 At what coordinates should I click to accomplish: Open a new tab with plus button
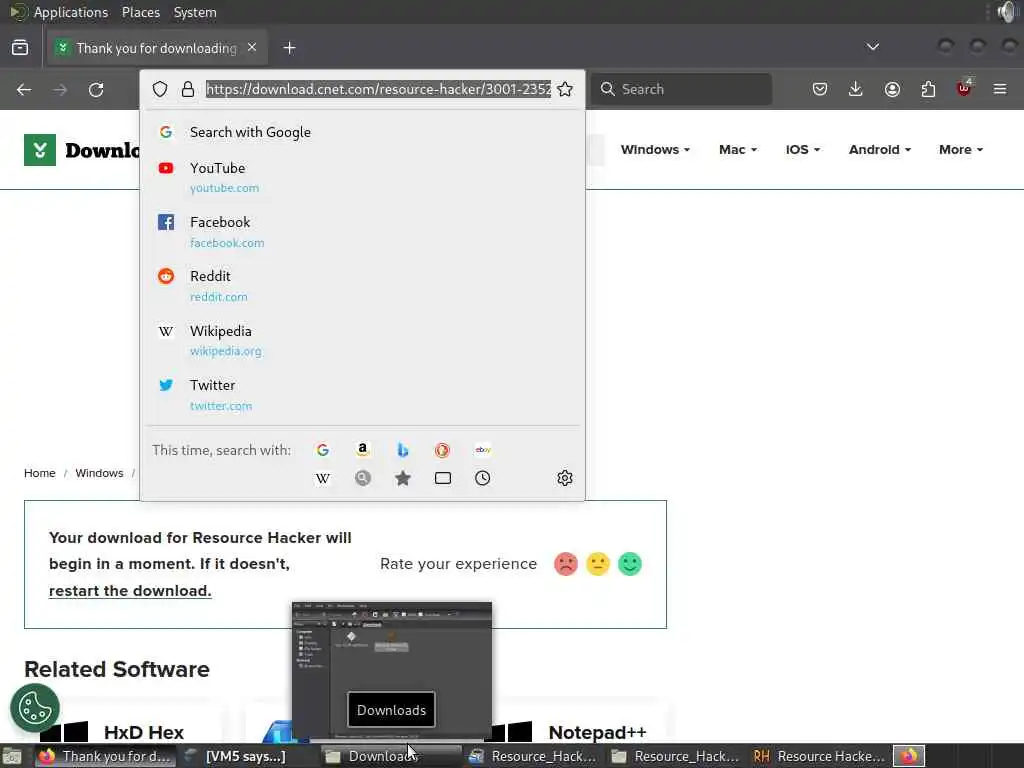click(289, 48)
